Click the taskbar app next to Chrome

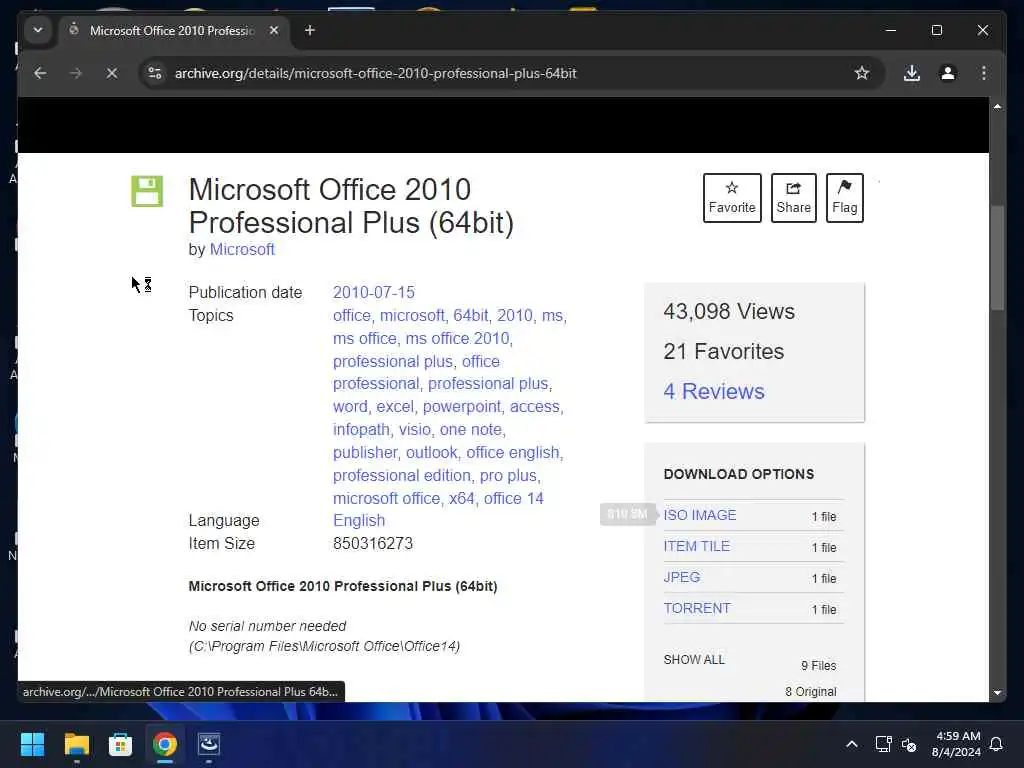[209, 744]
